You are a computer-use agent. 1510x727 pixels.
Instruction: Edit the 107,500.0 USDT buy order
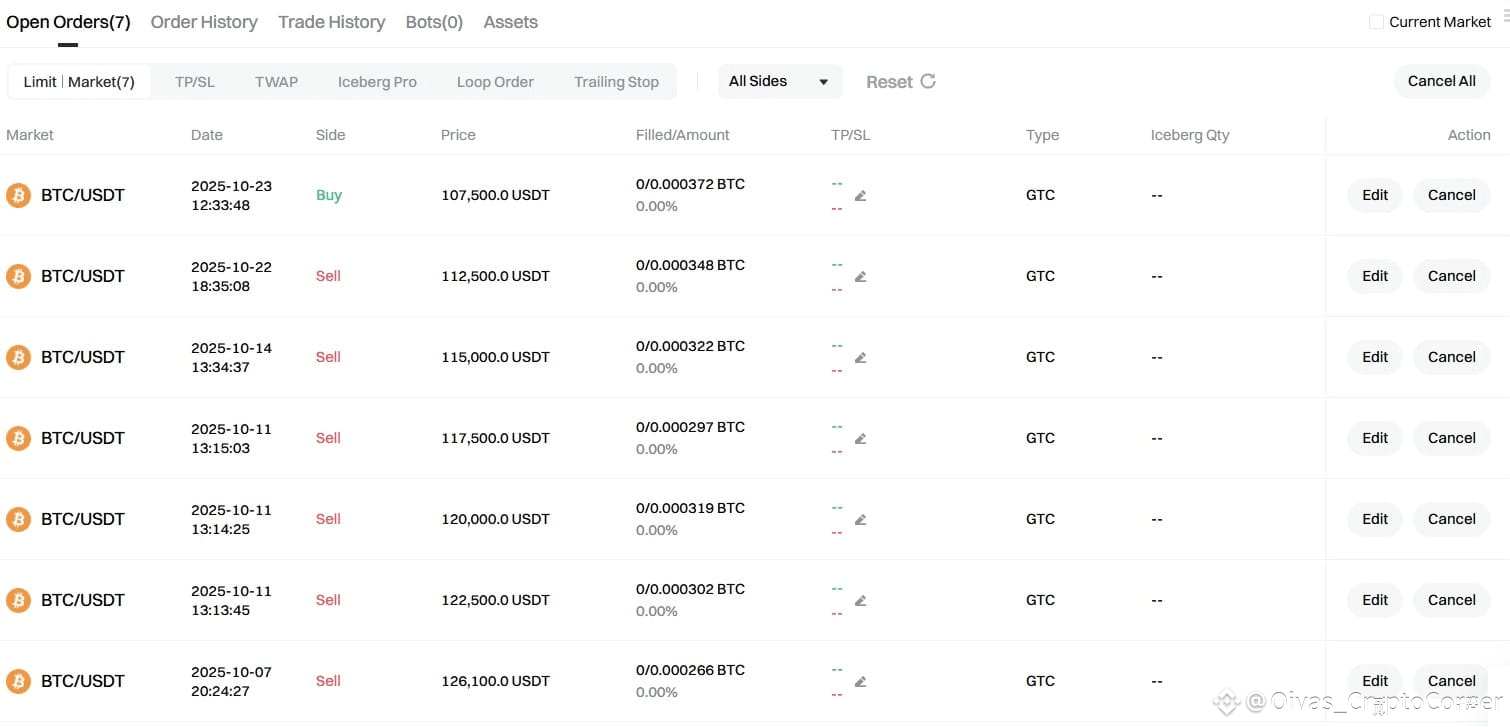(1374, 195)
